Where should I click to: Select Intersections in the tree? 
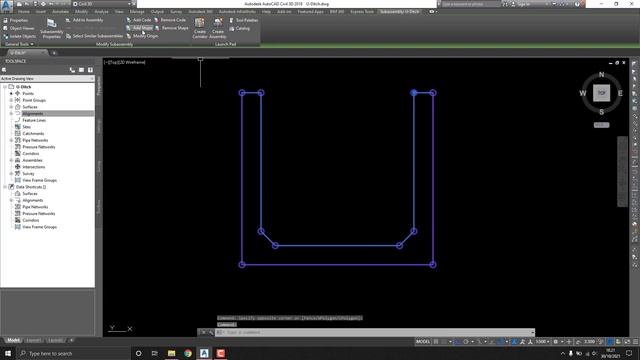pos(34,167)
